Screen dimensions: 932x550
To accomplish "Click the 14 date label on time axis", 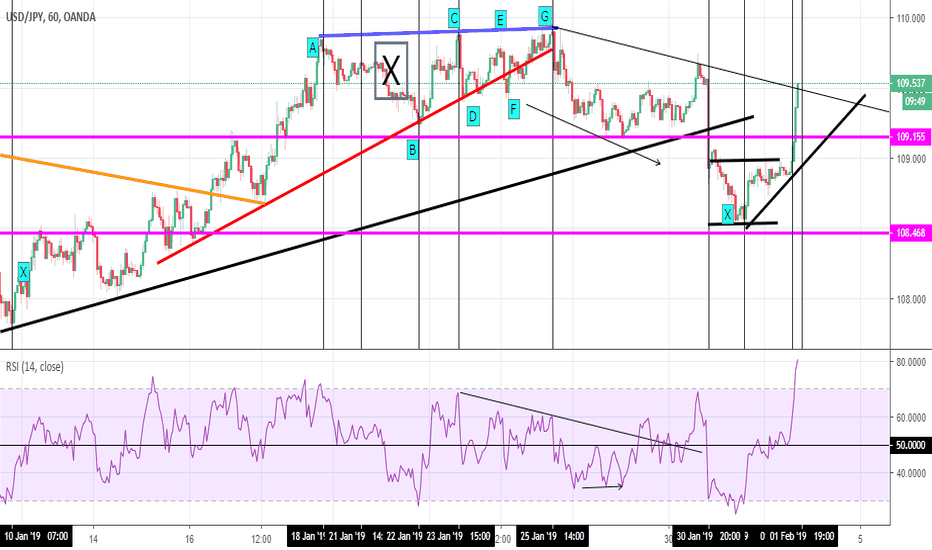I will [x=93, y=539].
